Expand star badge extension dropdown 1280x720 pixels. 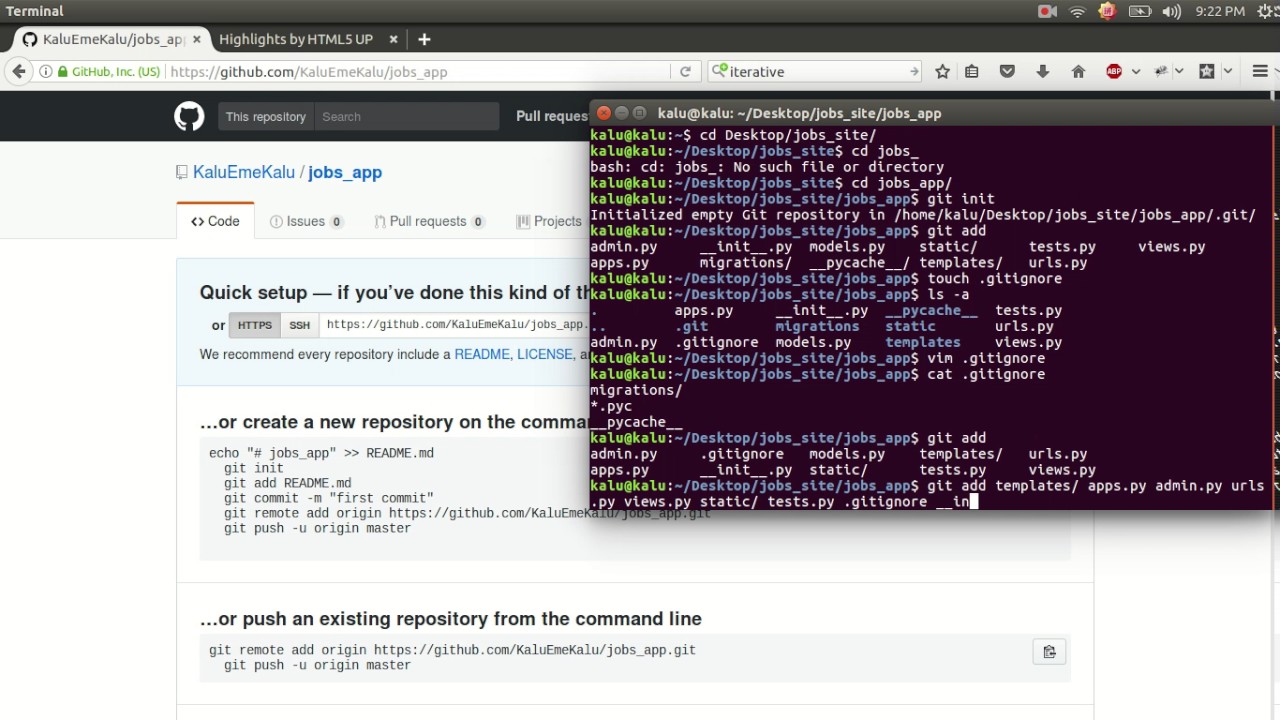pyautogui.click(x=1227, y=71)
